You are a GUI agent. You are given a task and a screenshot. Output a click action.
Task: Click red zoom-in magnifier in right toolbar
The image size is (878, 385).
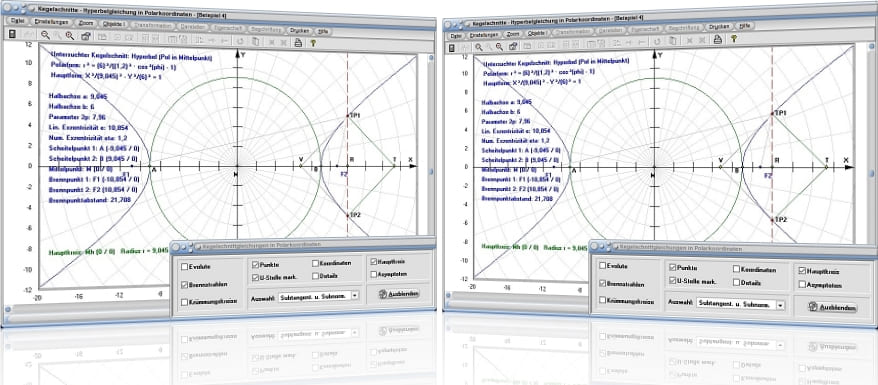coord(500,46)
